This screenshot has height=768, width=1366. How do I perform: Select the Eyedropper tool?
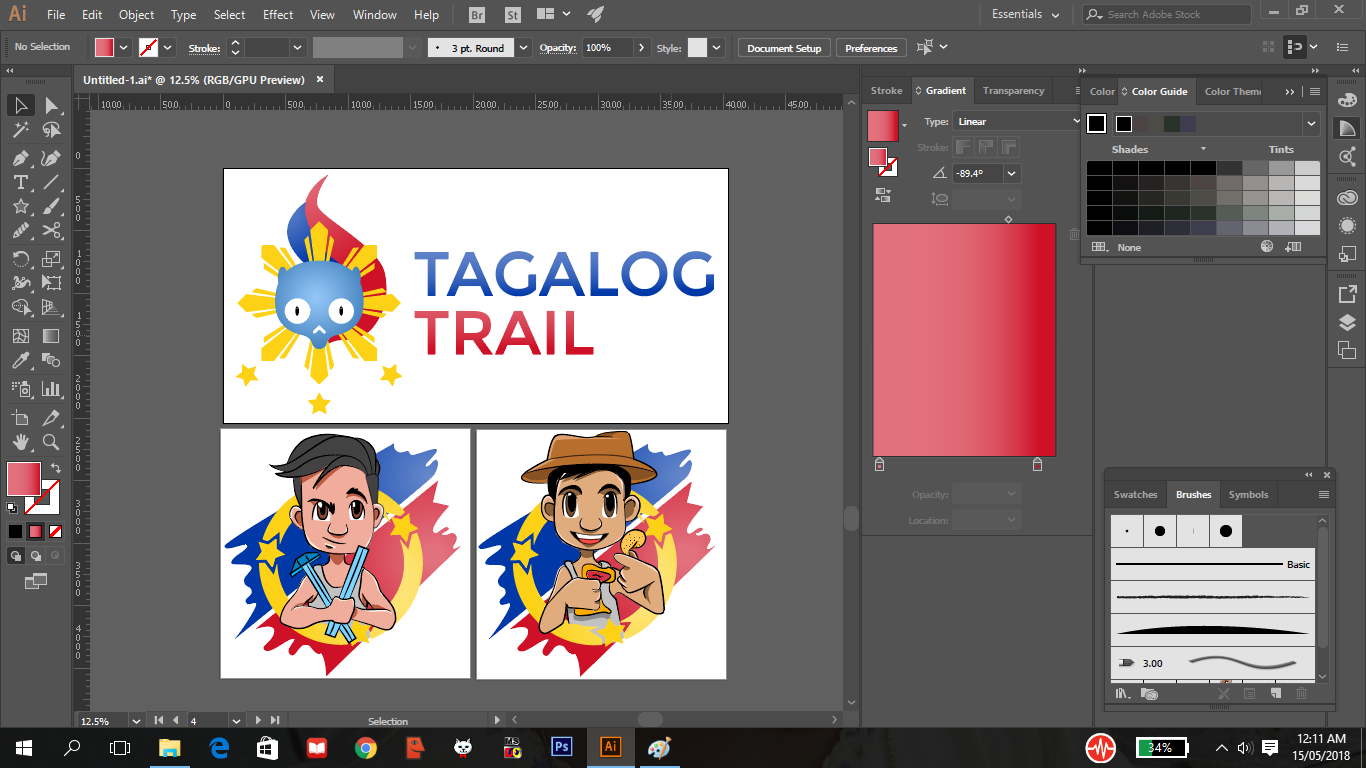pos(20,361)
